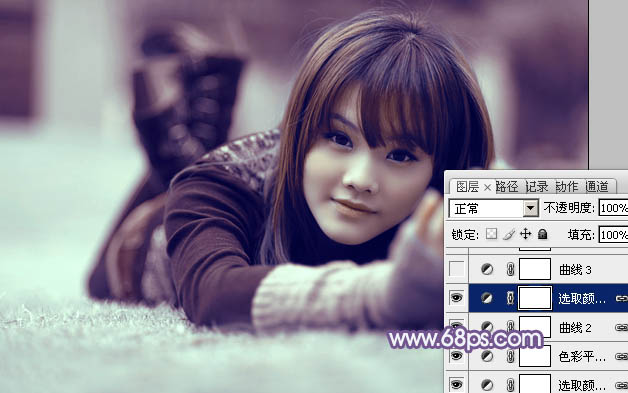Click adjustment icon of unselected 选取颜... layer
The image size is (628, 393).
pos(487,385)
